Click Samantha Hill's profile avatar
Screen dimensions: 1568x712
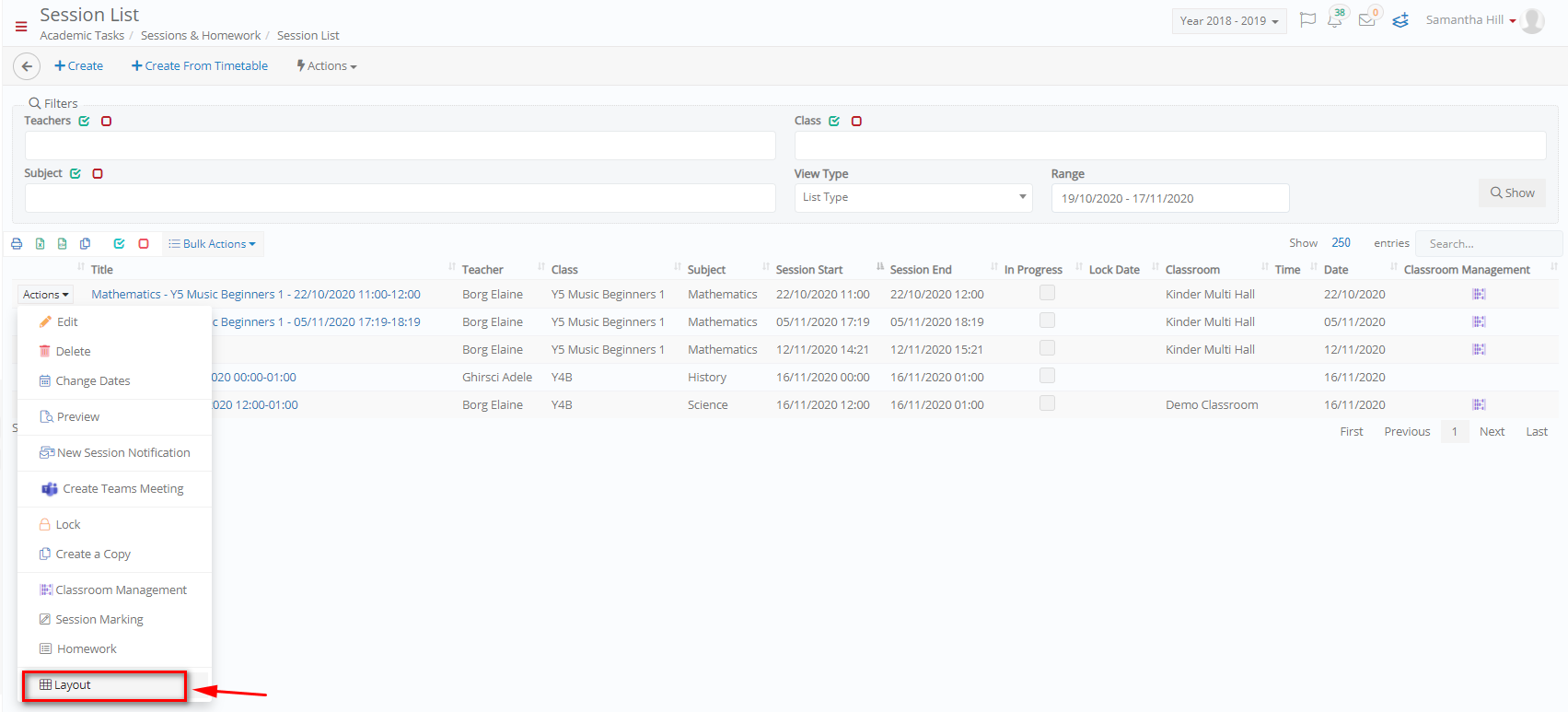(1533, 20)
